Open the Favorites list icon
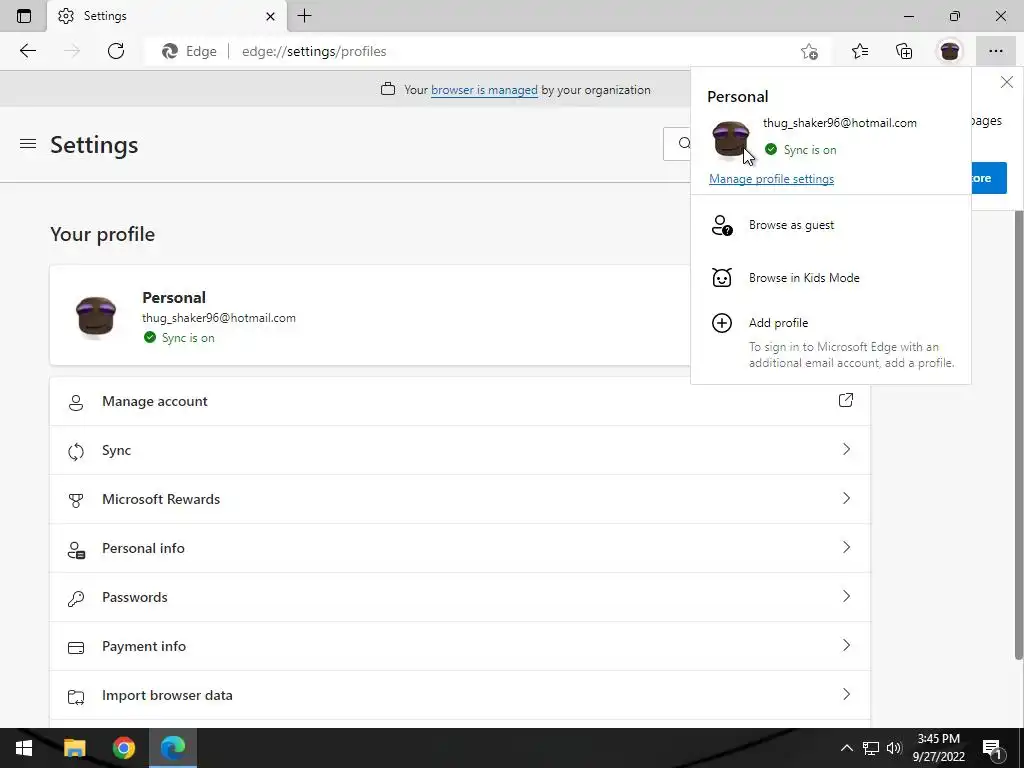The image size is (1024, 768). [860, 51]
